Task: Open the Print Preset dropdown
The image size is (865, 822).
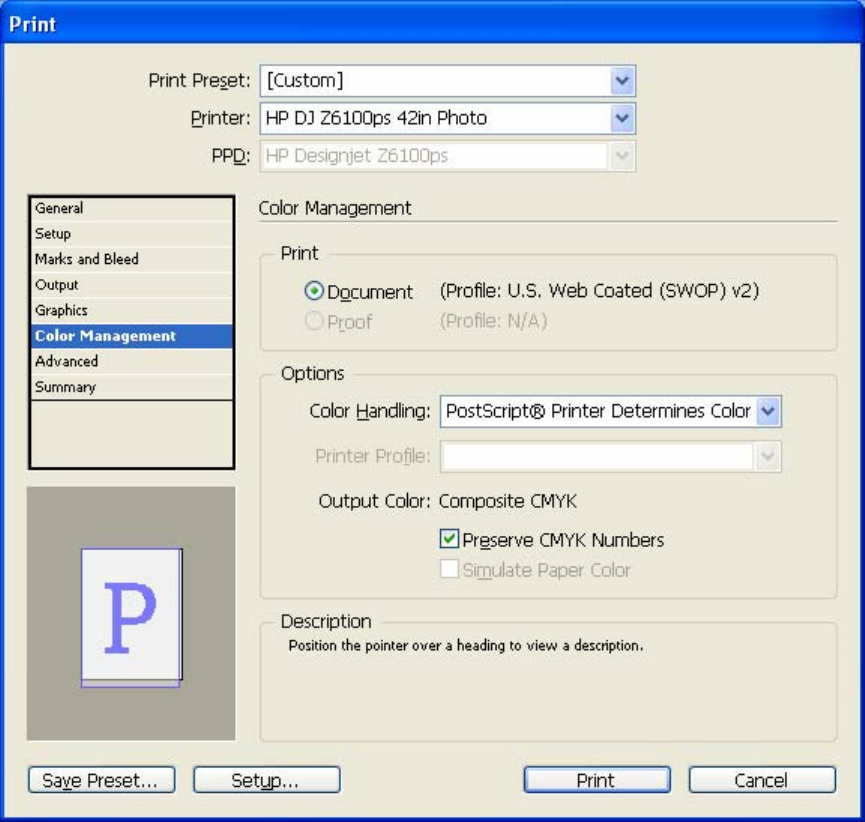Action: tap(622, 81)
